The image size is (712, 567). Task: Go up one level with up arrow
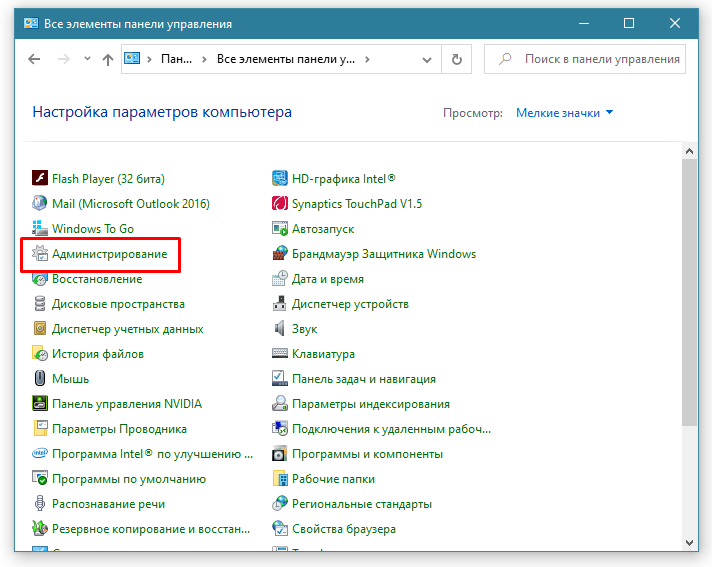108,59
